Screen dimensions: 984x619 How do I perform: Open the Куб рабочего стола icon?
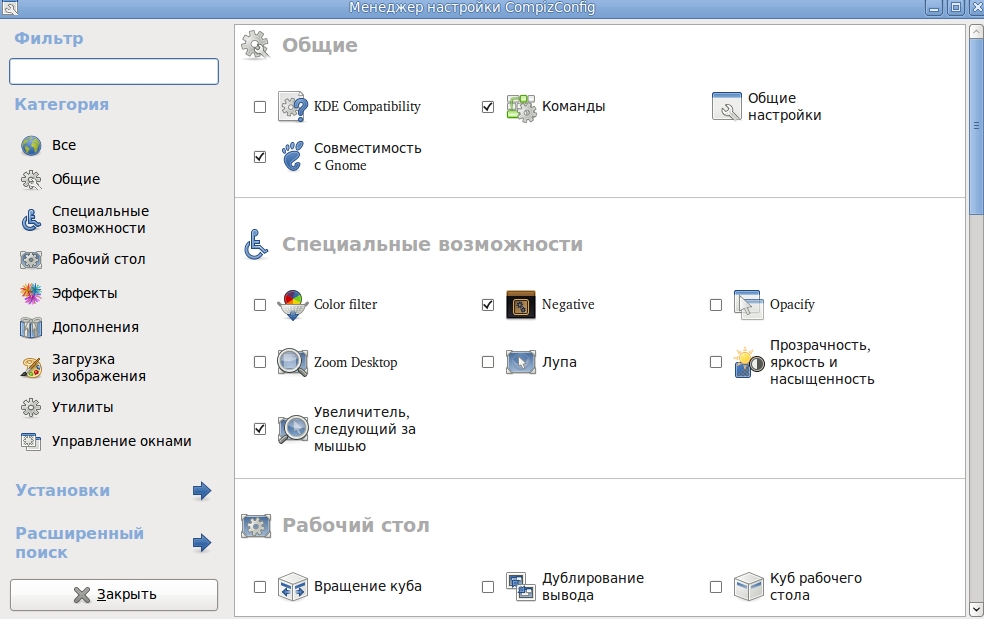pyautogui.click(x=749, y=587)
